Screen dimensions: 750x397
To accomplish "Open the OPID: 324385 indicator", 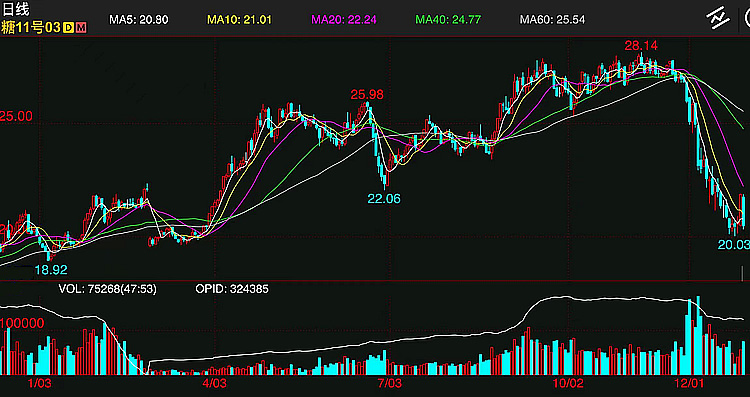I will pyautogui.click(x=232, y=289).
